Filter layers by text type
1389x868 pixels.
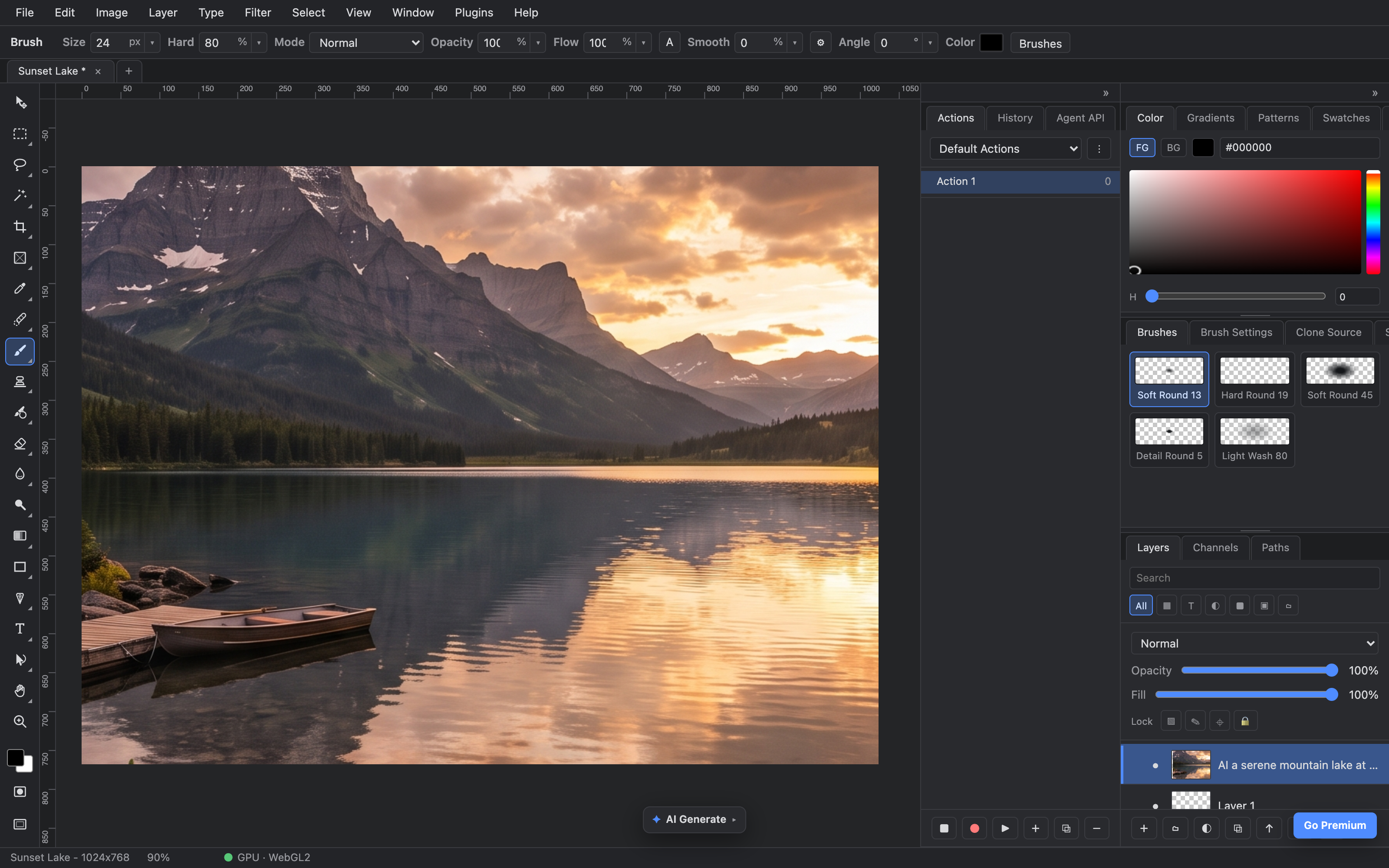pos(1191,606)
